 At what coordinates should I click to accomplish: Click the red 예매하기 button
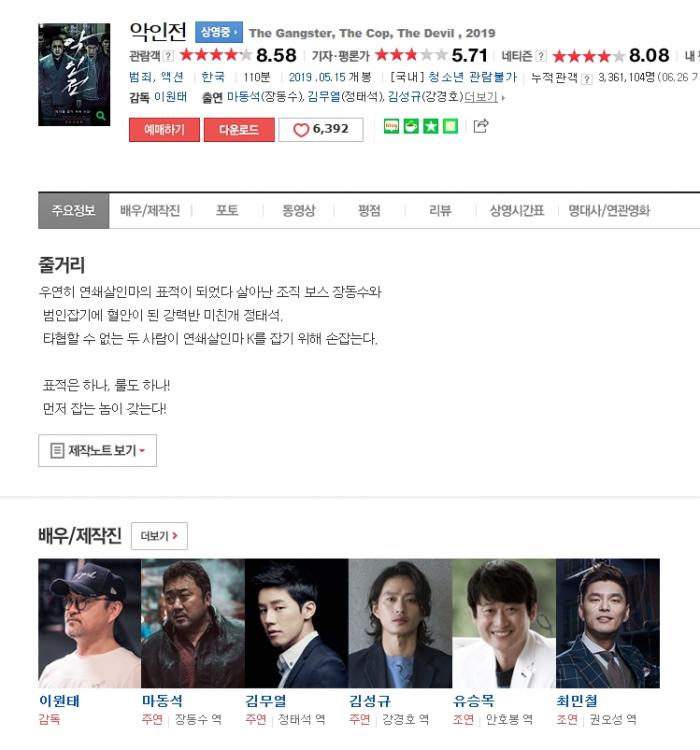[165, 130]
